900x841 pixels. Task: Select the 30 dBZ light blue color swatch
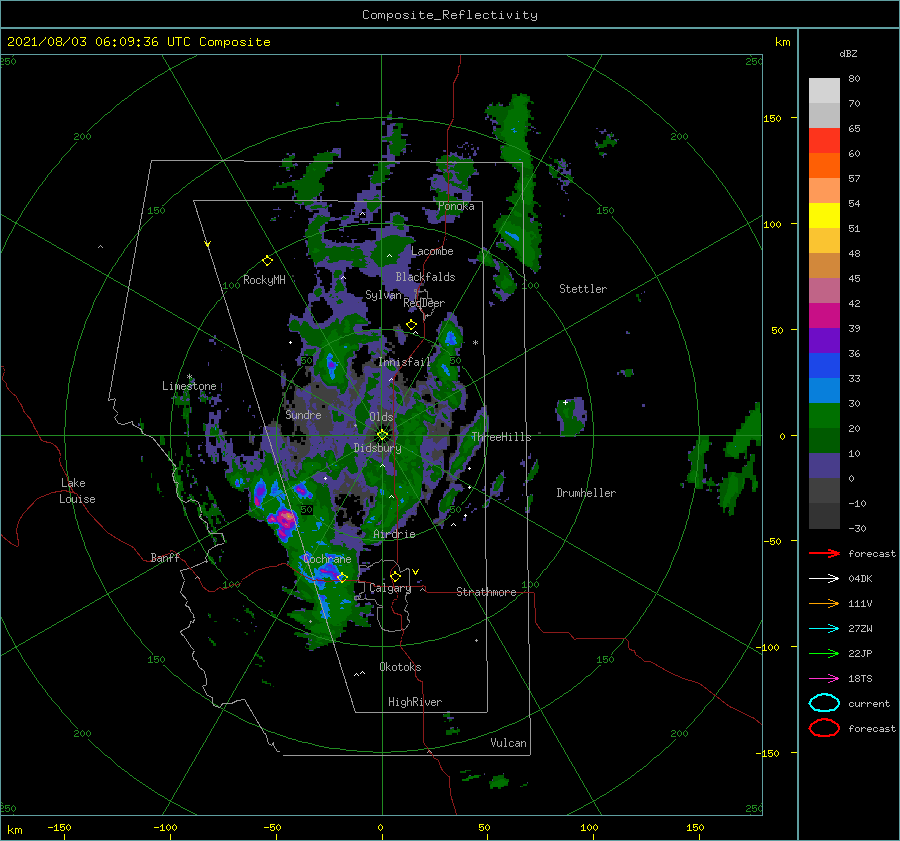click(824, 390)
